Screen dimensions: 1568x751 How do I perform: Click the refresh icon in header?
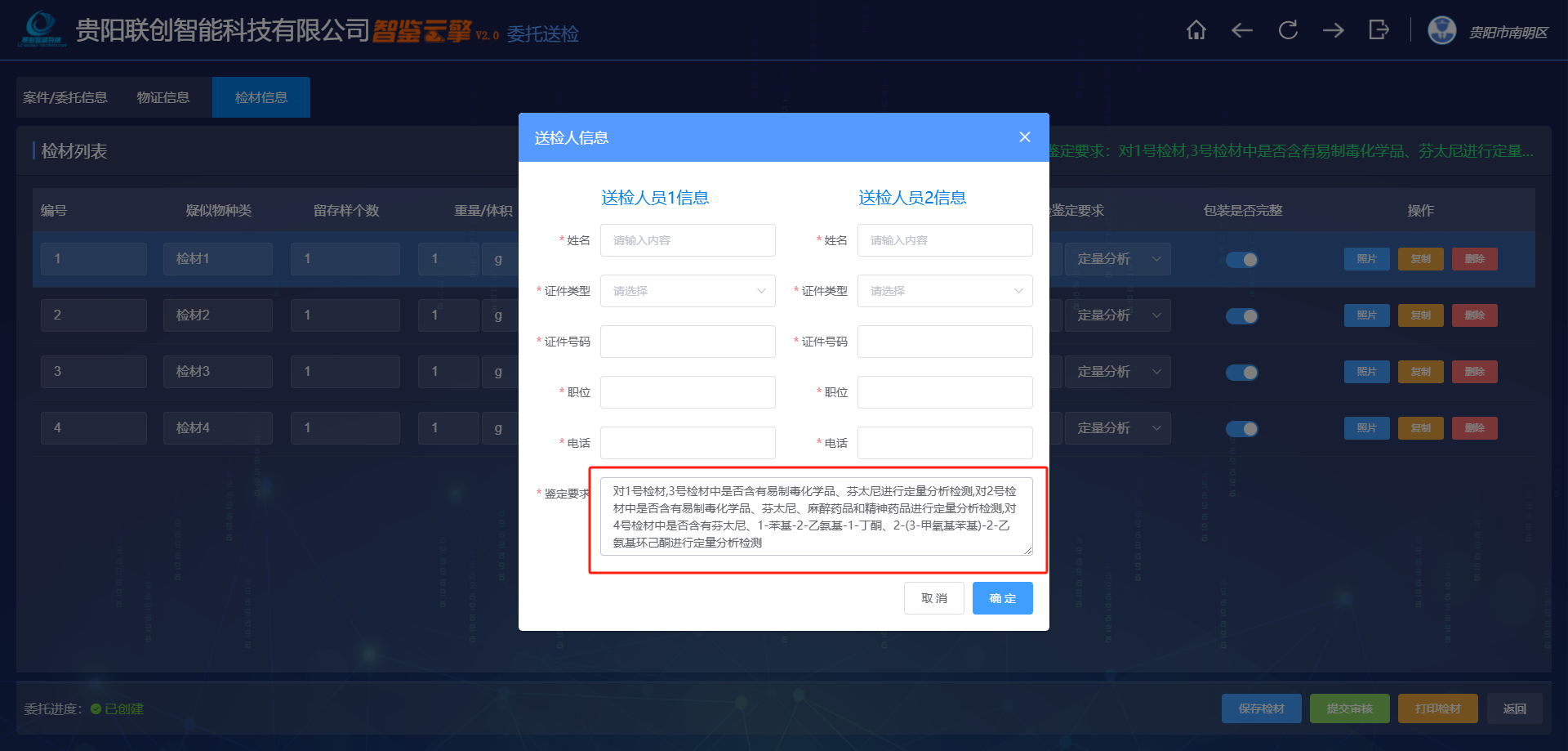coord(1288,30)
